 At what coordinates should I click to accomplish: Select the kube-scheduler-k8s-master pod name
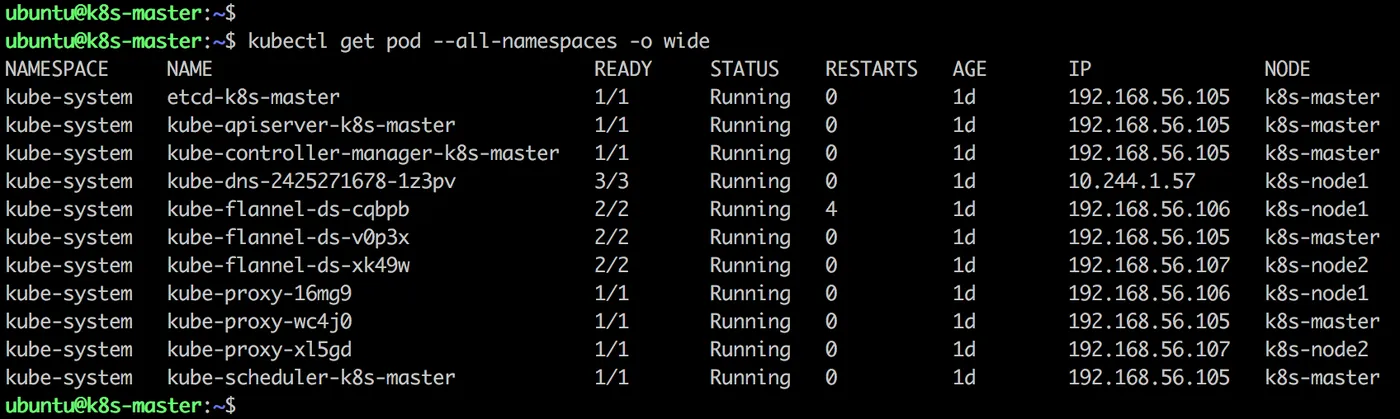[311, 378]
